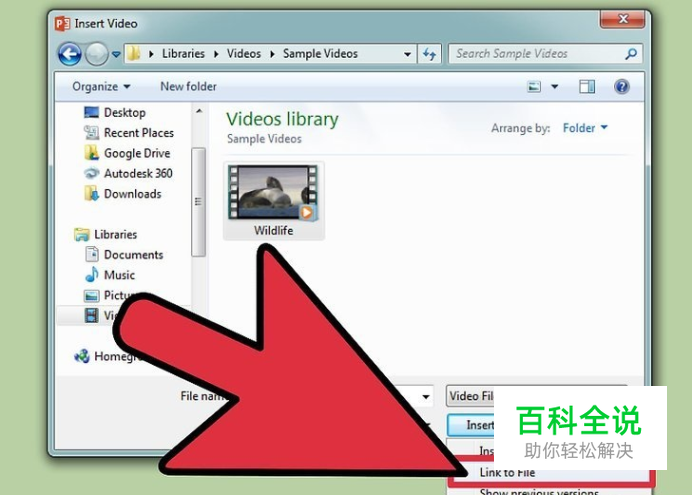
Task: Open the view options dropdown arrow
Action: pos(555,86)
